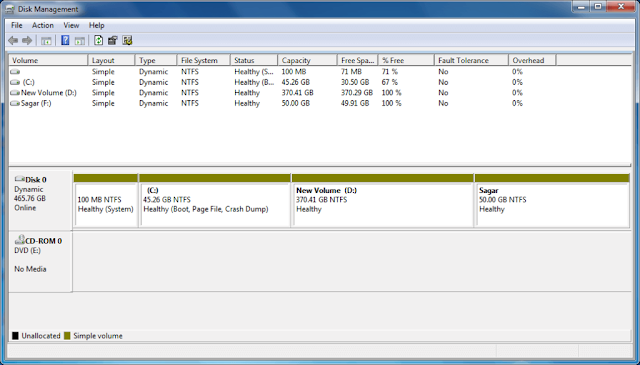
Task: Maximize the Disk Management window
Action: pyautogui.click(x=598, y=7)
